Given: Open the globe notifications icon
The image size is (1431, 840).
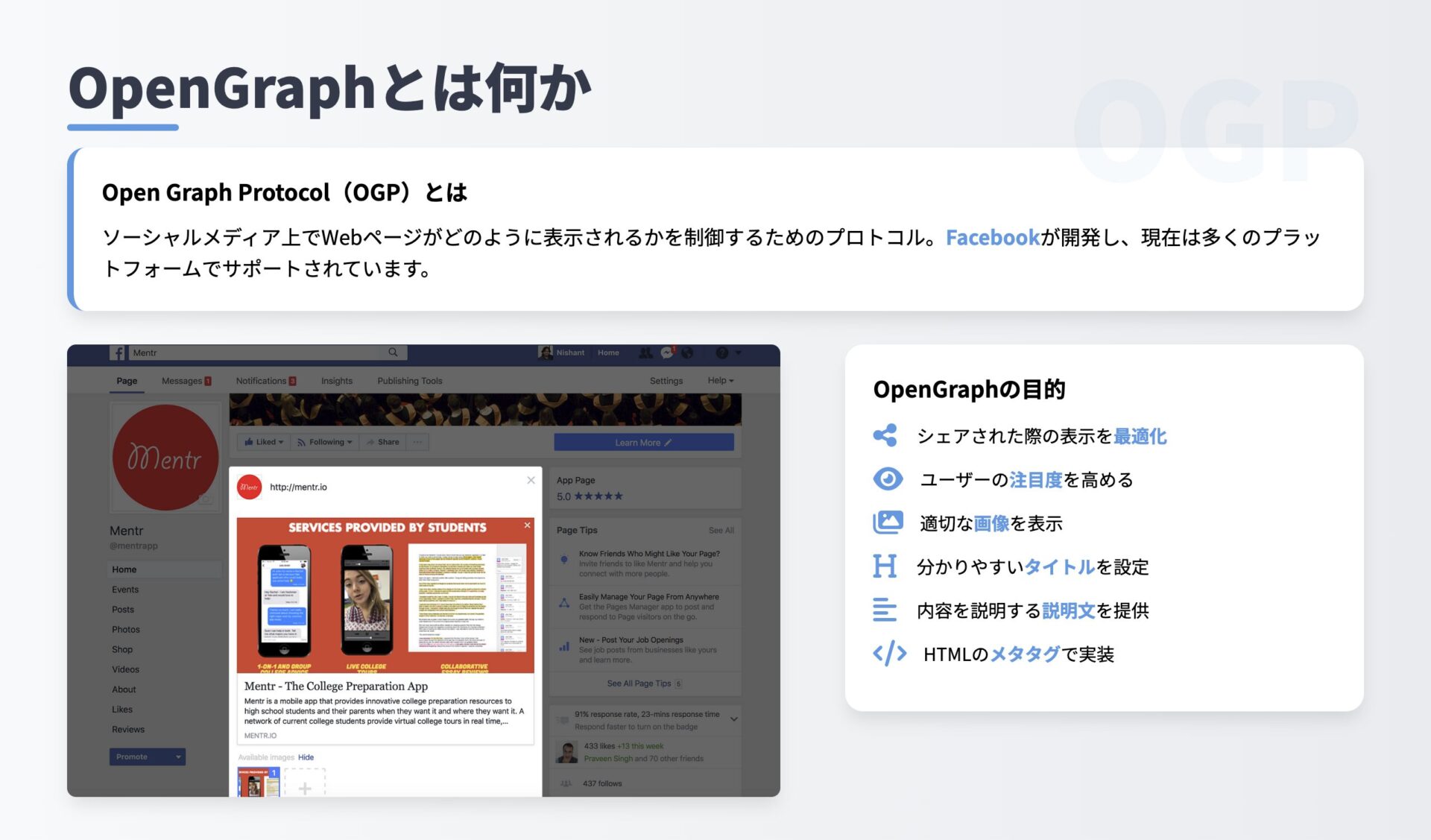Looking at the screenshot, I should click(x=688, y=353).
